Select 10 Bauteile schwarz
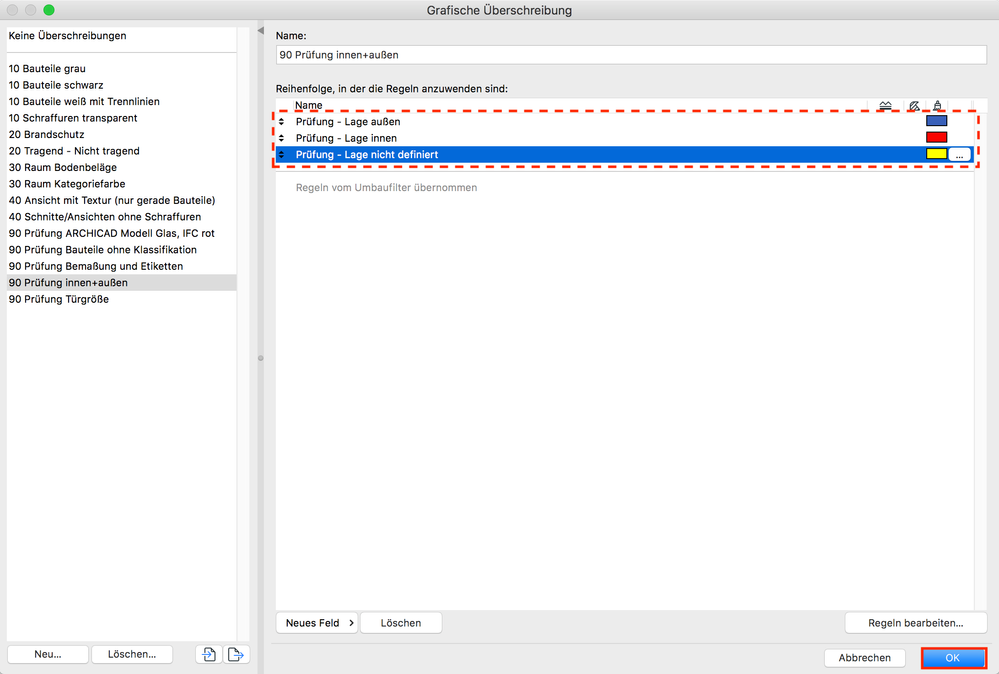The image size is (999, 674). tap(122, 85)
